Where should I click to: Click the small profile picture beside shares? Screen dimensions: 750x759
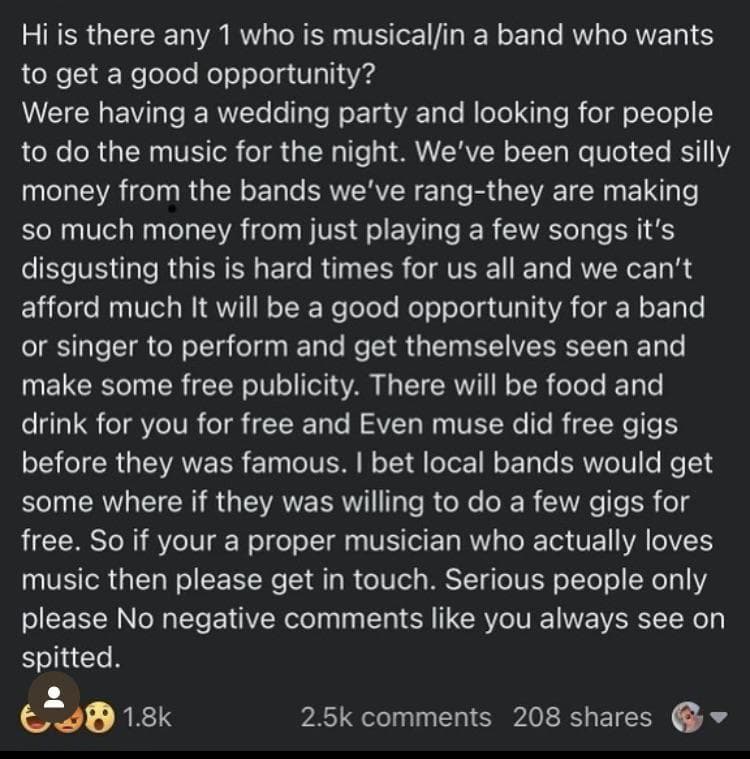(x=685, y=718)
